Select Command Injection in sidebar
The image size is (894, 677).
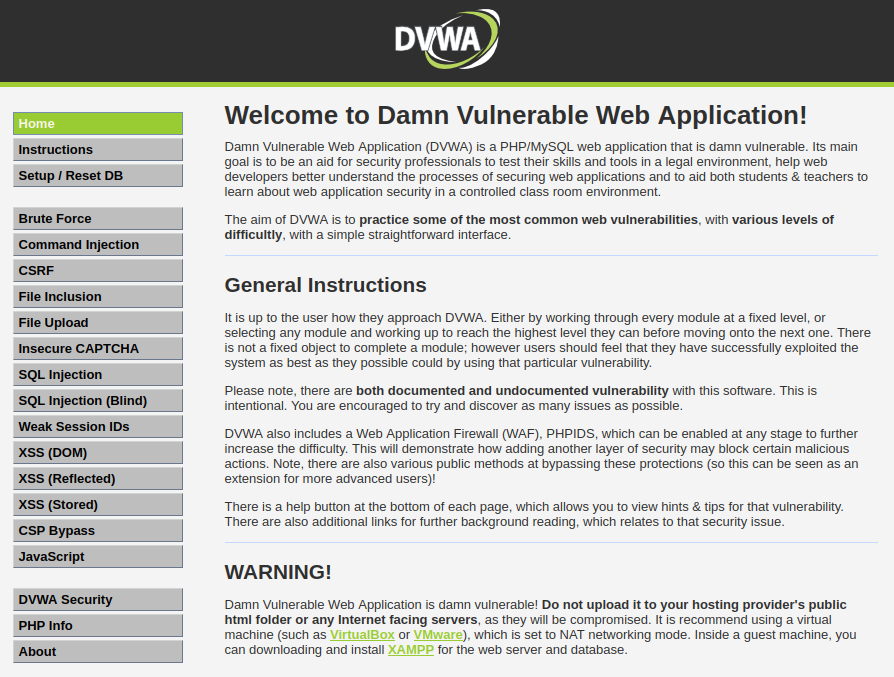(98, 245)
